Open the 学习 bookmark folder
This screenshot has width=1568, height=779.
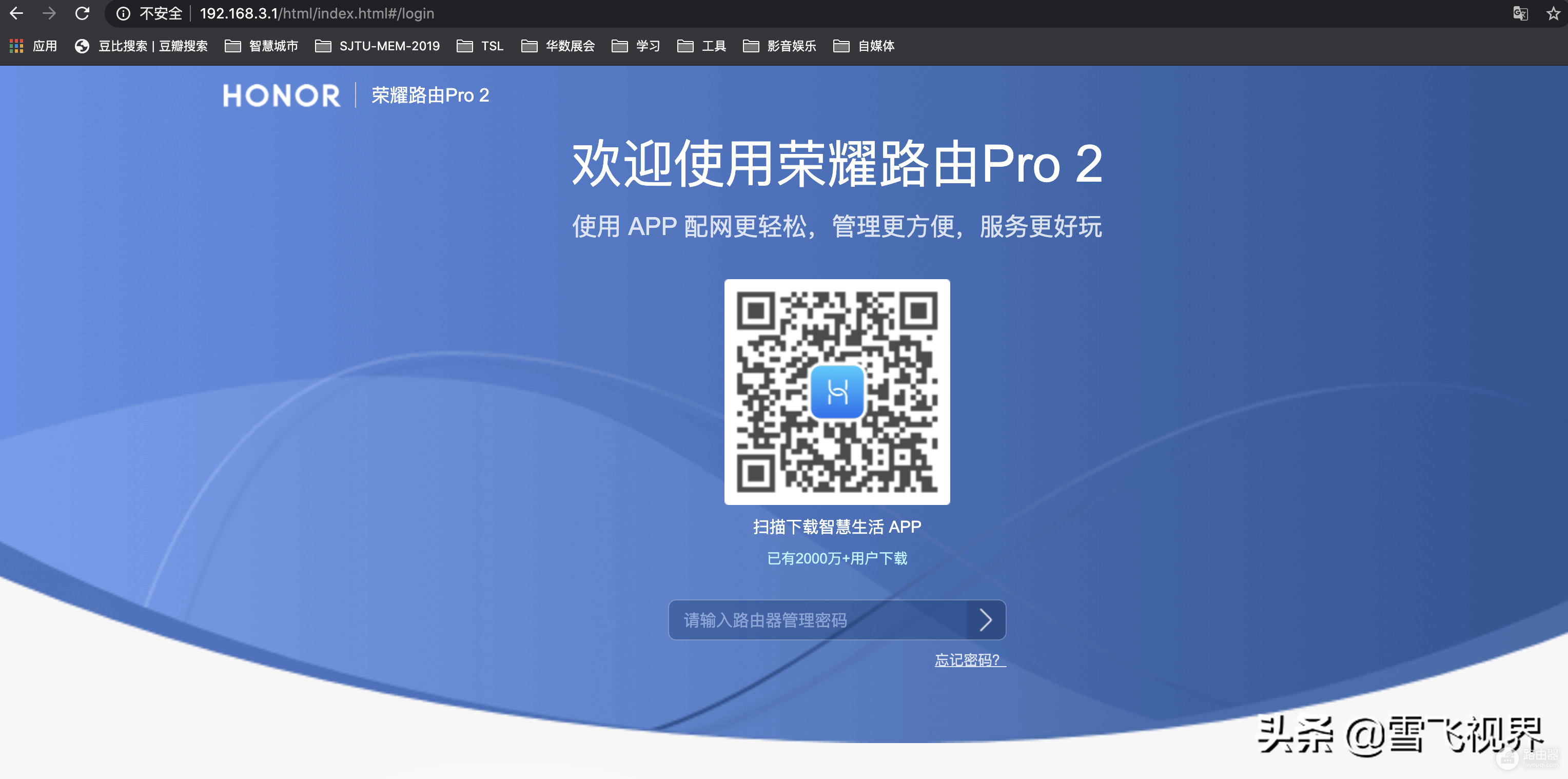pyautogui.click(x=636, y=46)
